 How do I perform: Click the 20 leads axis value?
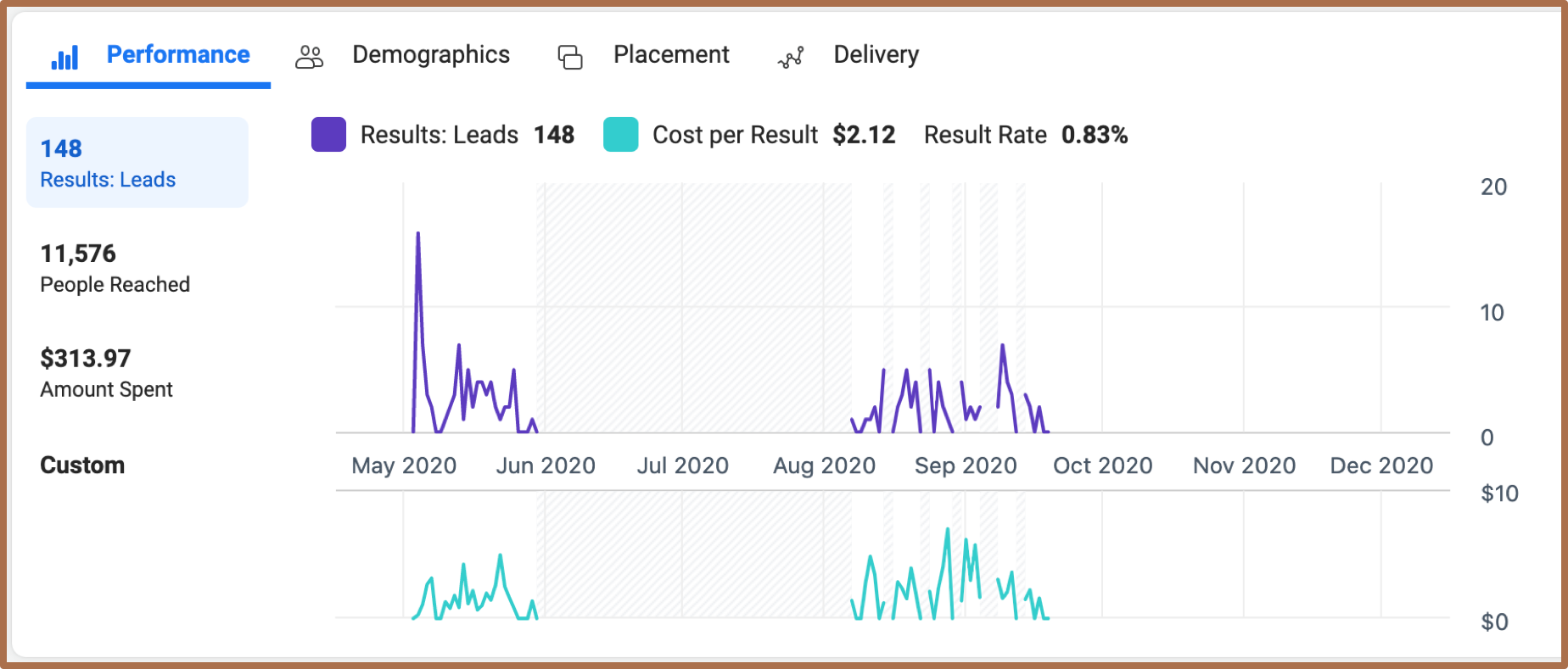pyautogui.click(x=1493, y=187)
